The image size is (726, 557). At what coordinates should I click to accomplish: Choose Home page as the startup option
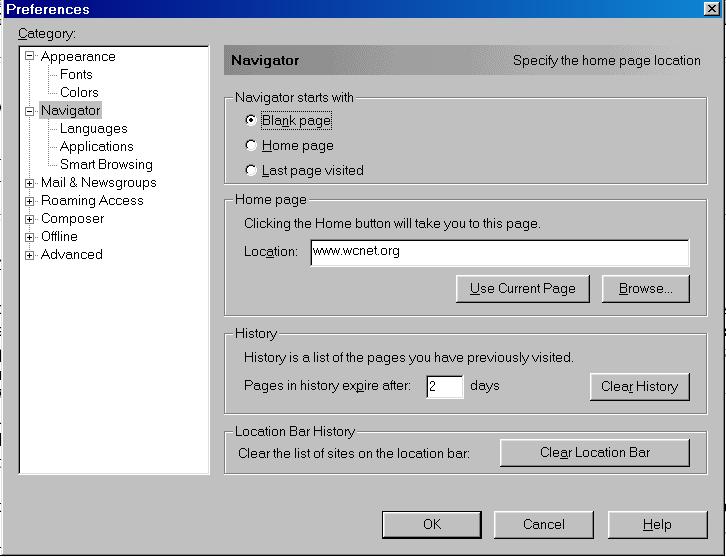click(251, 145)
